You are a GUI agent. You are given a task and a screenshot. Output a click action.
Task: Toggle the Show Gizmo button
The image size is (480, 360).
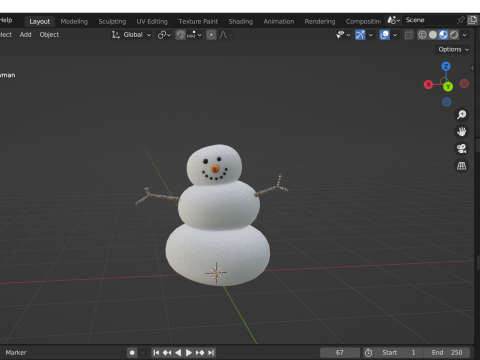click(x=360, y=35)
